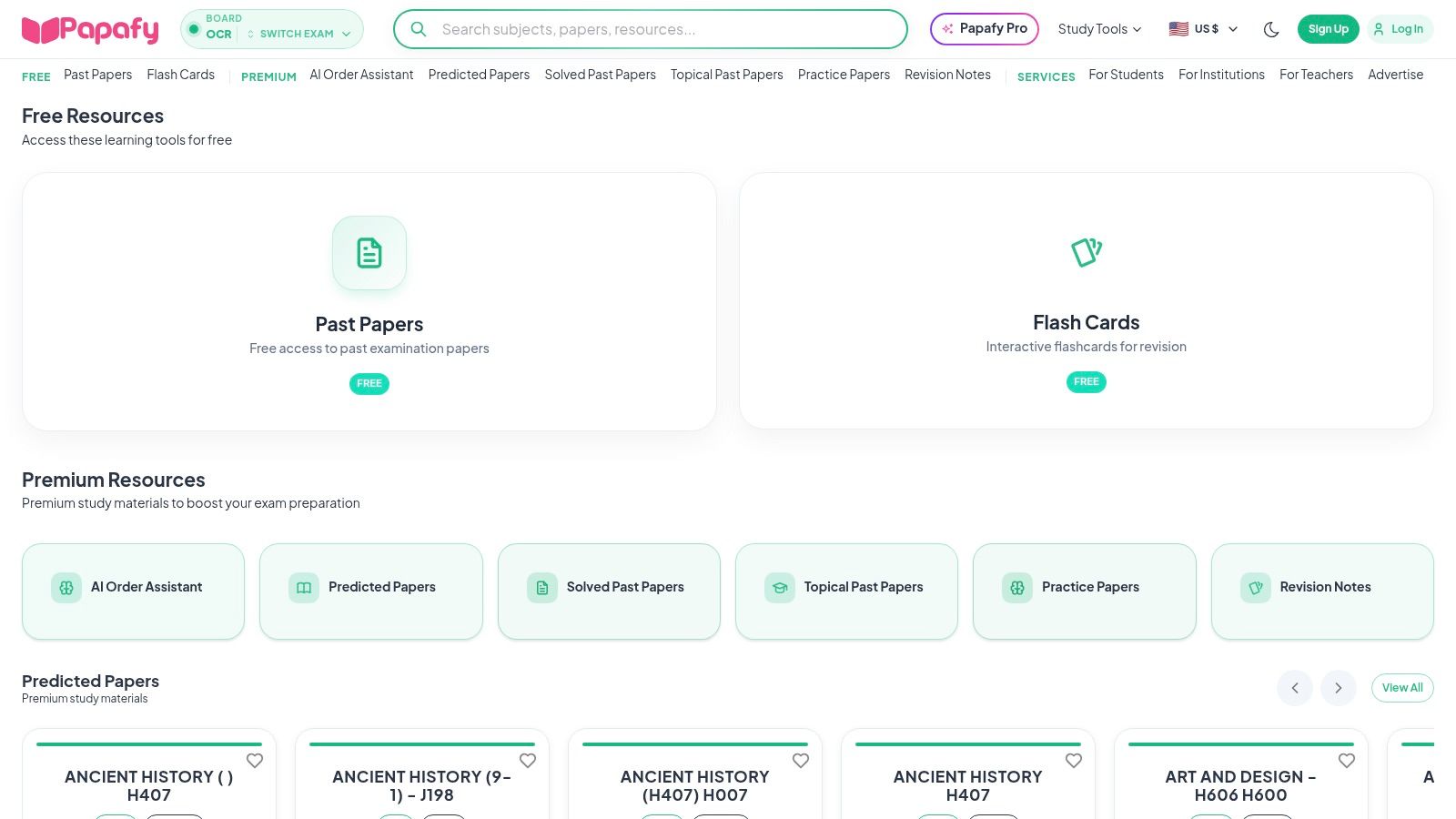The height and width of the screenshot is (819, 1456).
Task: Visit the For Institutions services link
Action: click(x=1221, y=75)
